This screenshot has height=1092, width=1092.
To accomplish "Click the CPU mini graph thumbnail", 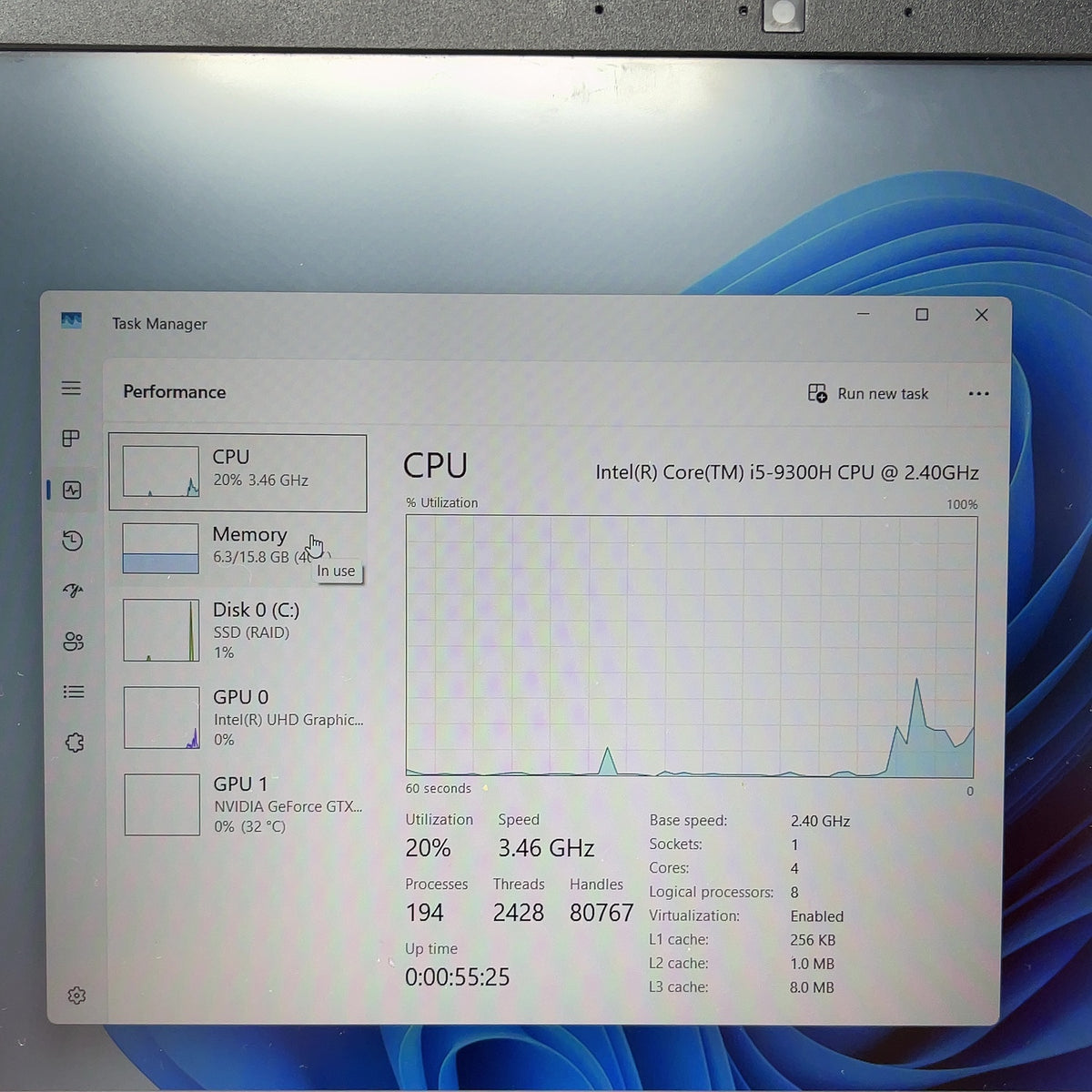I will click(161, 471).
